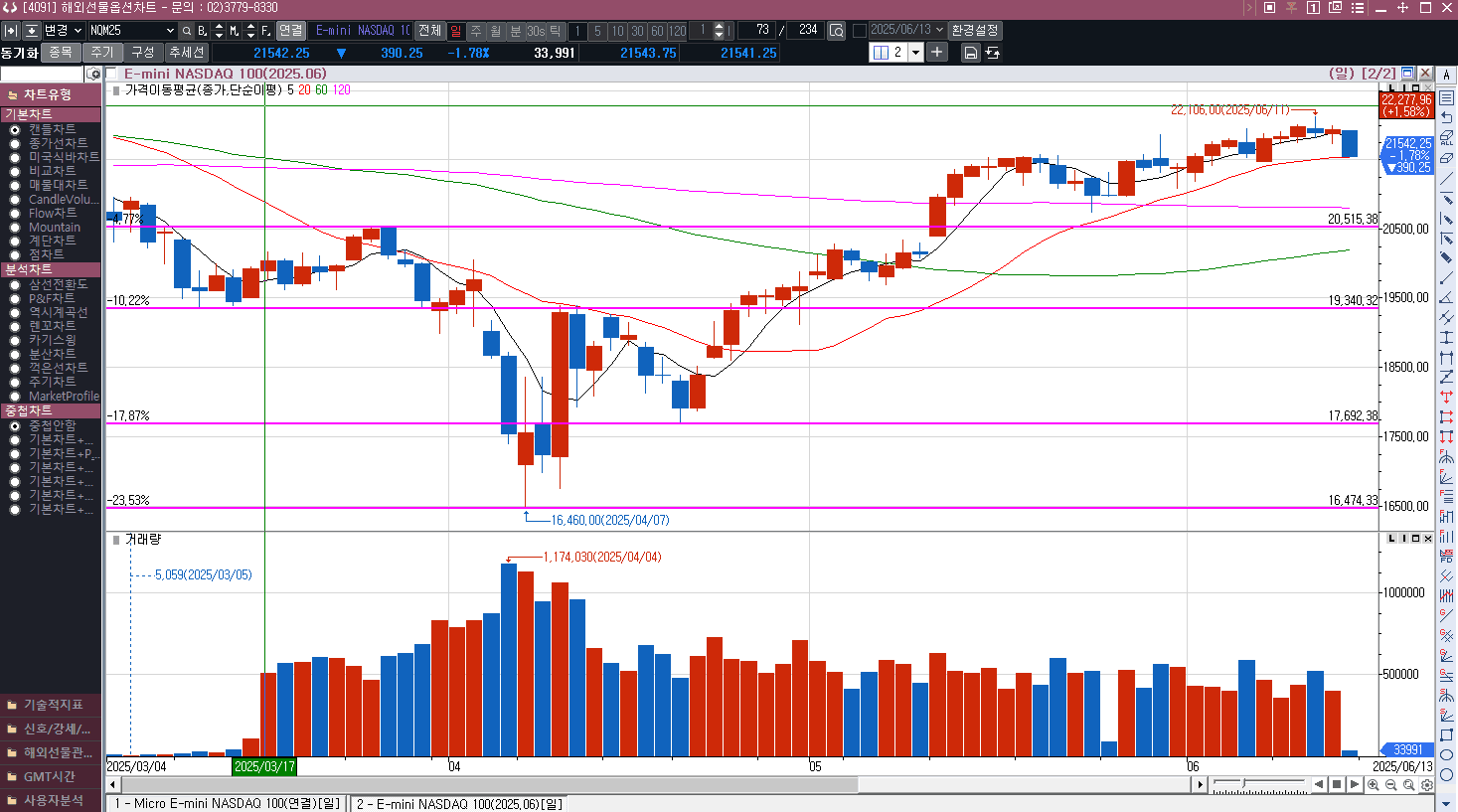
Task: Expand the 사용자분석 folder
Action: tap(51, 800)
